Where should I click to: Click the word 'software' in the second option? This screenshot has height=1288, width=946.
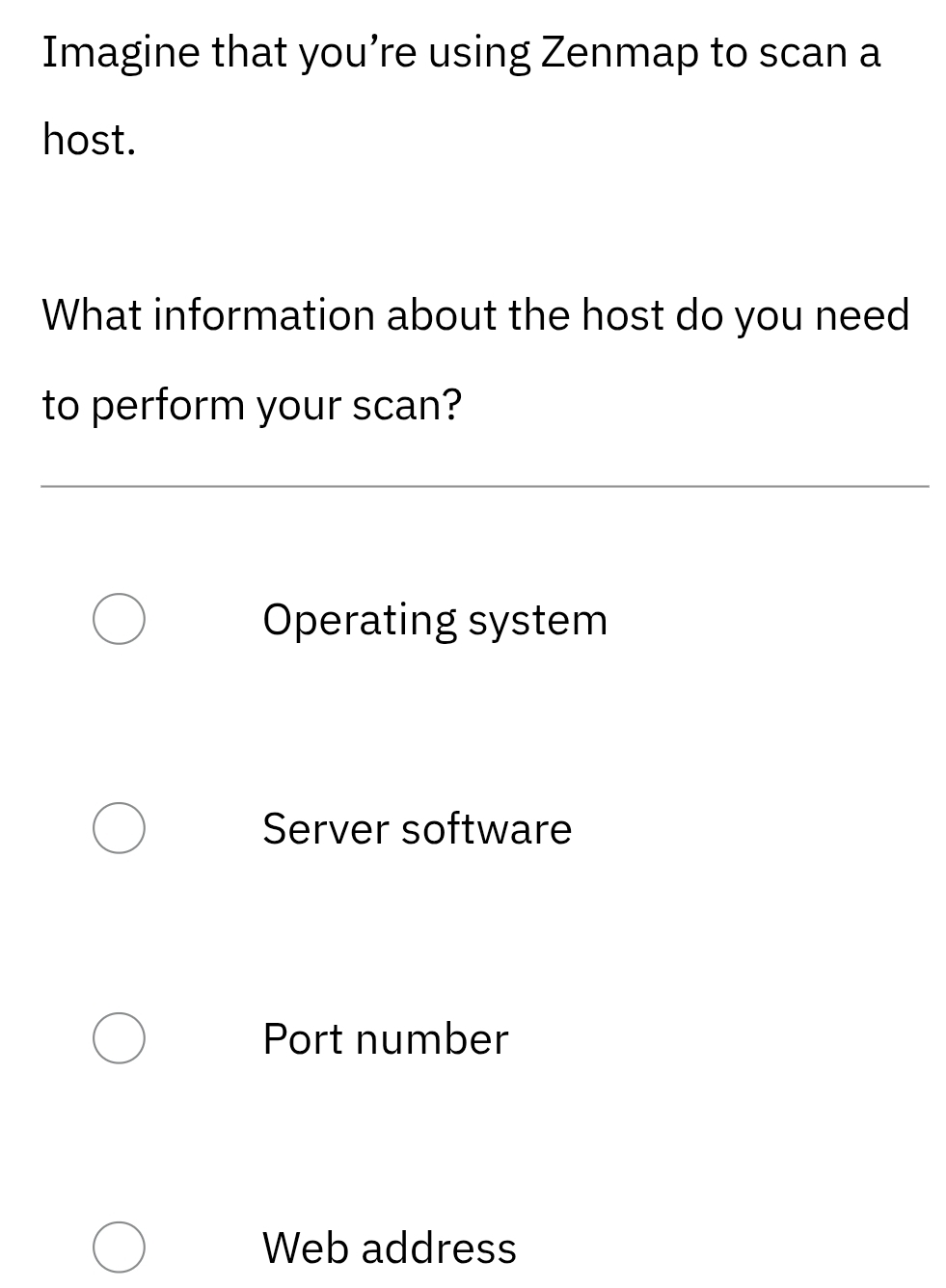(486, 828)
